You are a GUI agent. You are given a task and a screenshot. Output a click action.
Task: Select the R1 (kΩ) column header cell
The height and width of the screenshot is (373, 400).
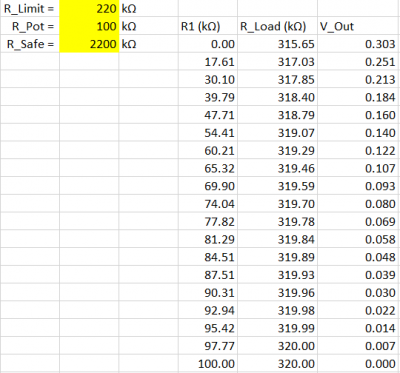tap(208, 26)
